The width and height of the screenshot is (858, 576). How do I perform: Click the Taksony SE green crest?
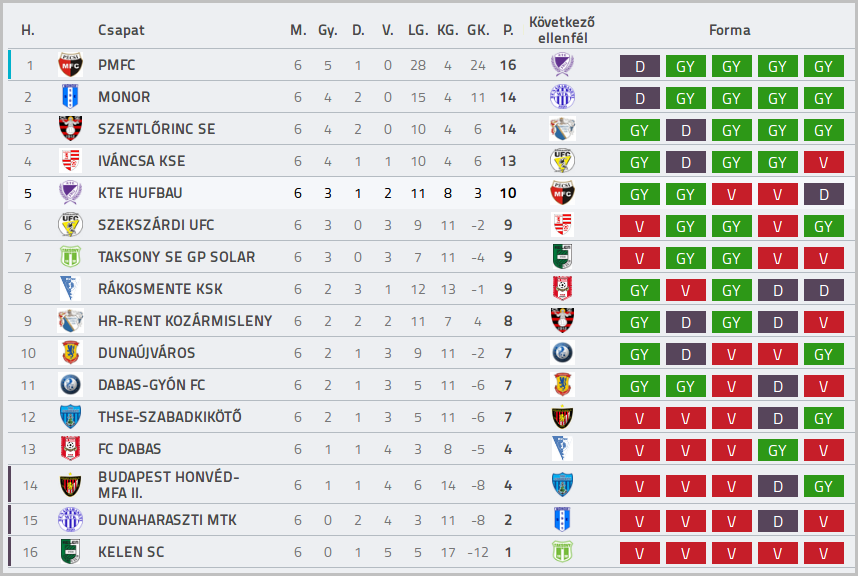(x=70, y=257)
